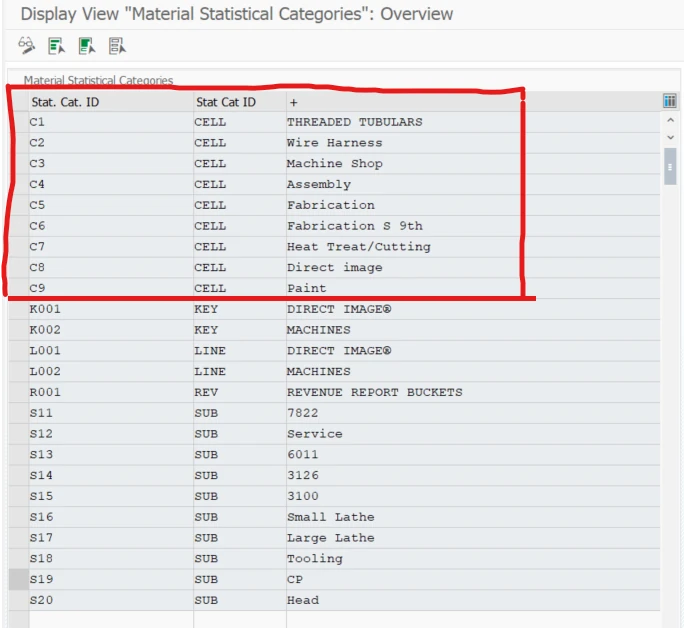Click the Assembly description cell

pos(473,184)
